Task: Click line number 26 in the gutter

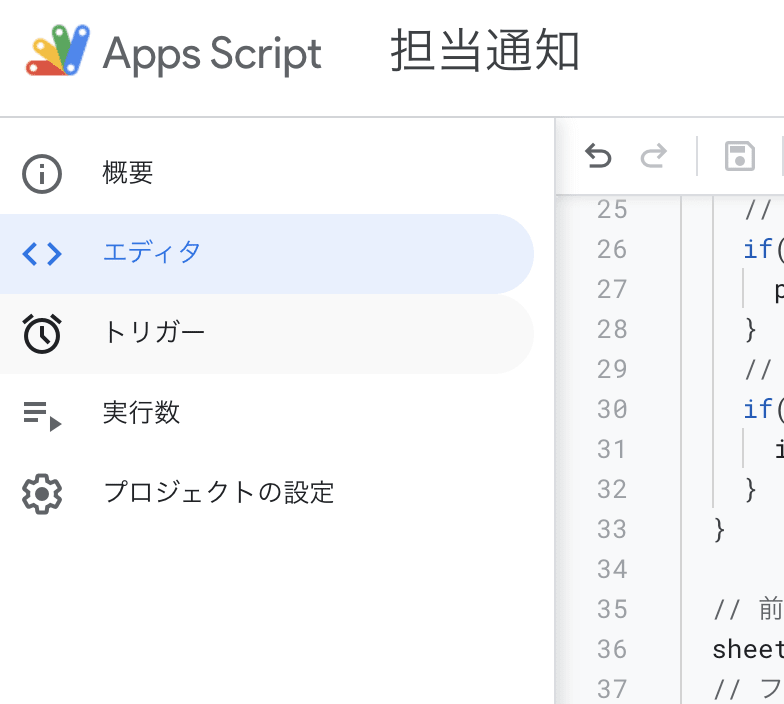Action: point(611,249)
